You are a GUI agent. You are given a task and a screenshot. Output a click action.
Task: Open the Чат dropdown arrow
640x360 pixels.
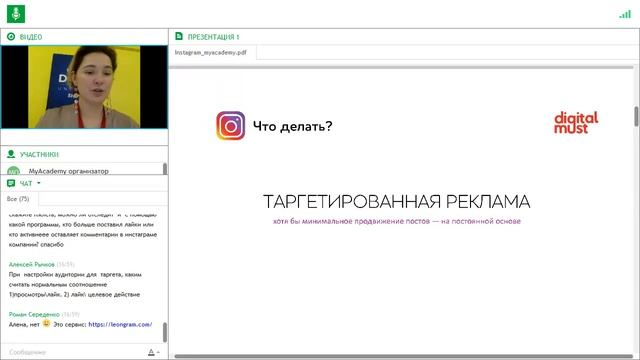(39, 183)
